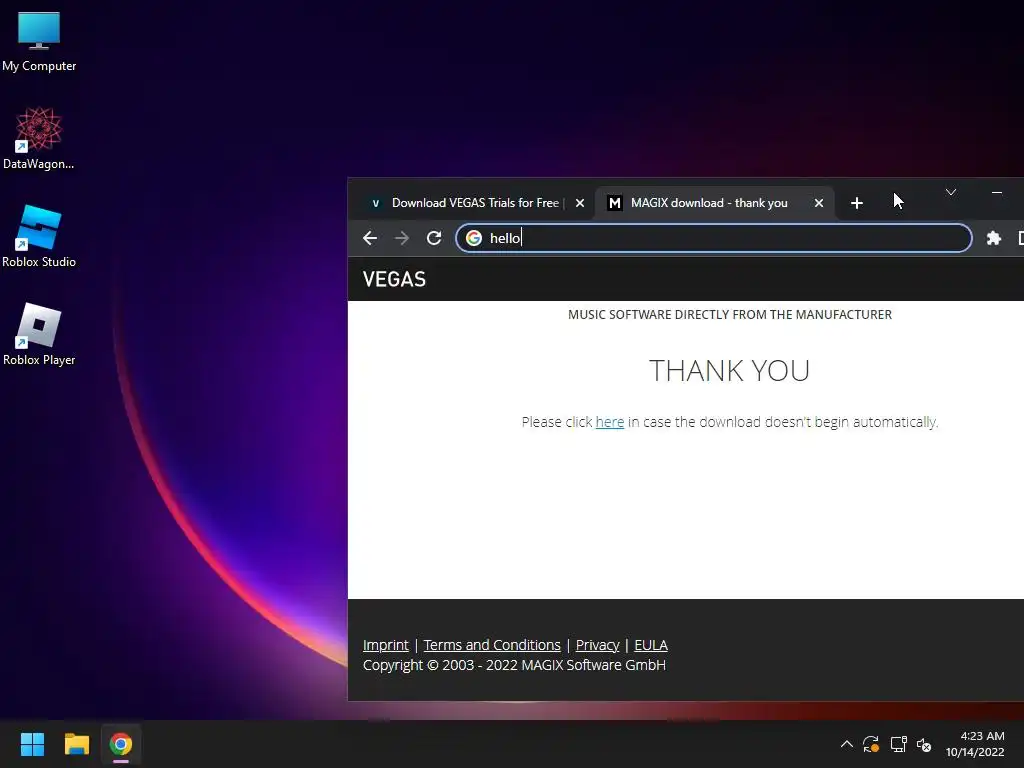Open the Windows Start menu
The width and height of the screenshot is (1024, 768).
tap(32, 744)
